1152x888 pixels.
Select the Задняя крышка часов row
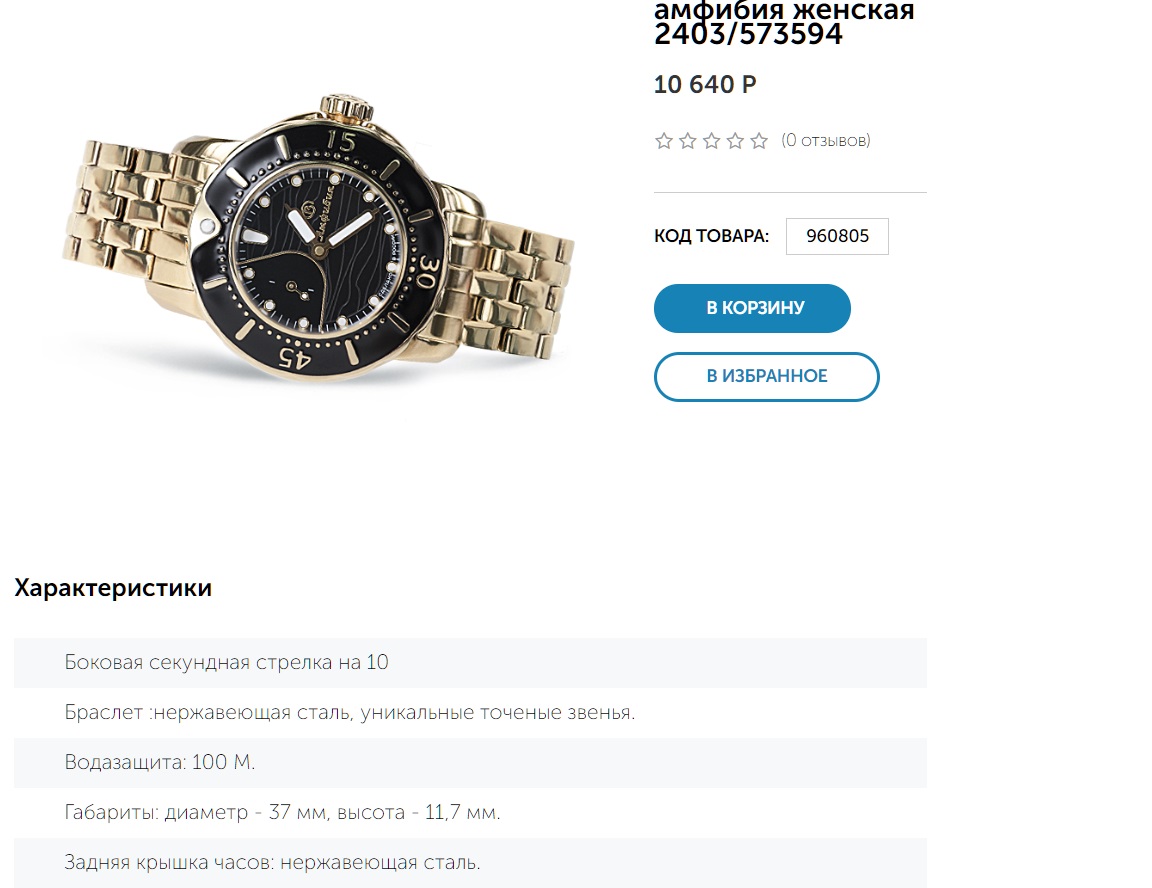(x=470, y=862)
